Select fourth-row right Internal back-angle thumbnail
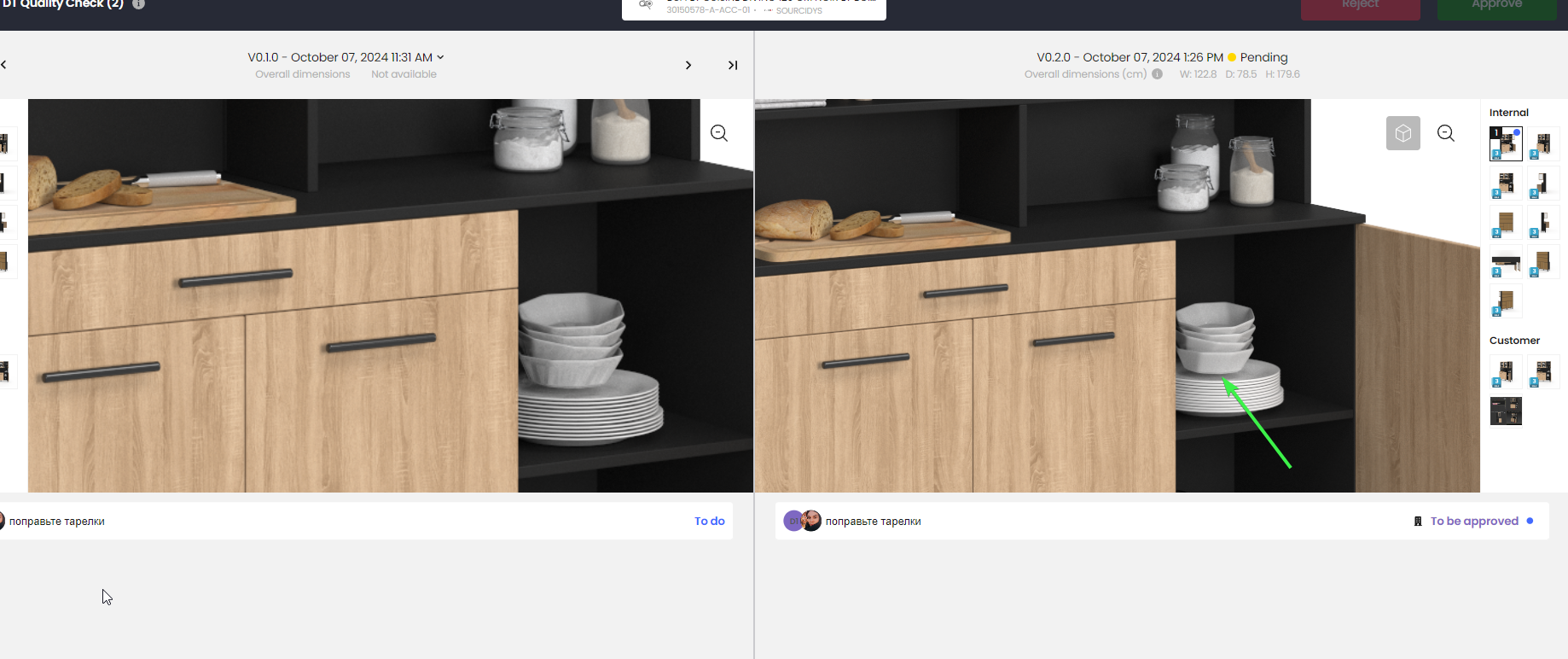Screen dimensions: 1568x659 click(x=1543, y=262)
